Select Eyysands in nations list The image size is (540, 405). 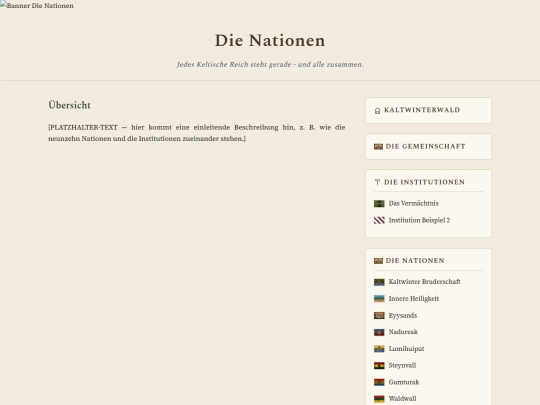403,315
